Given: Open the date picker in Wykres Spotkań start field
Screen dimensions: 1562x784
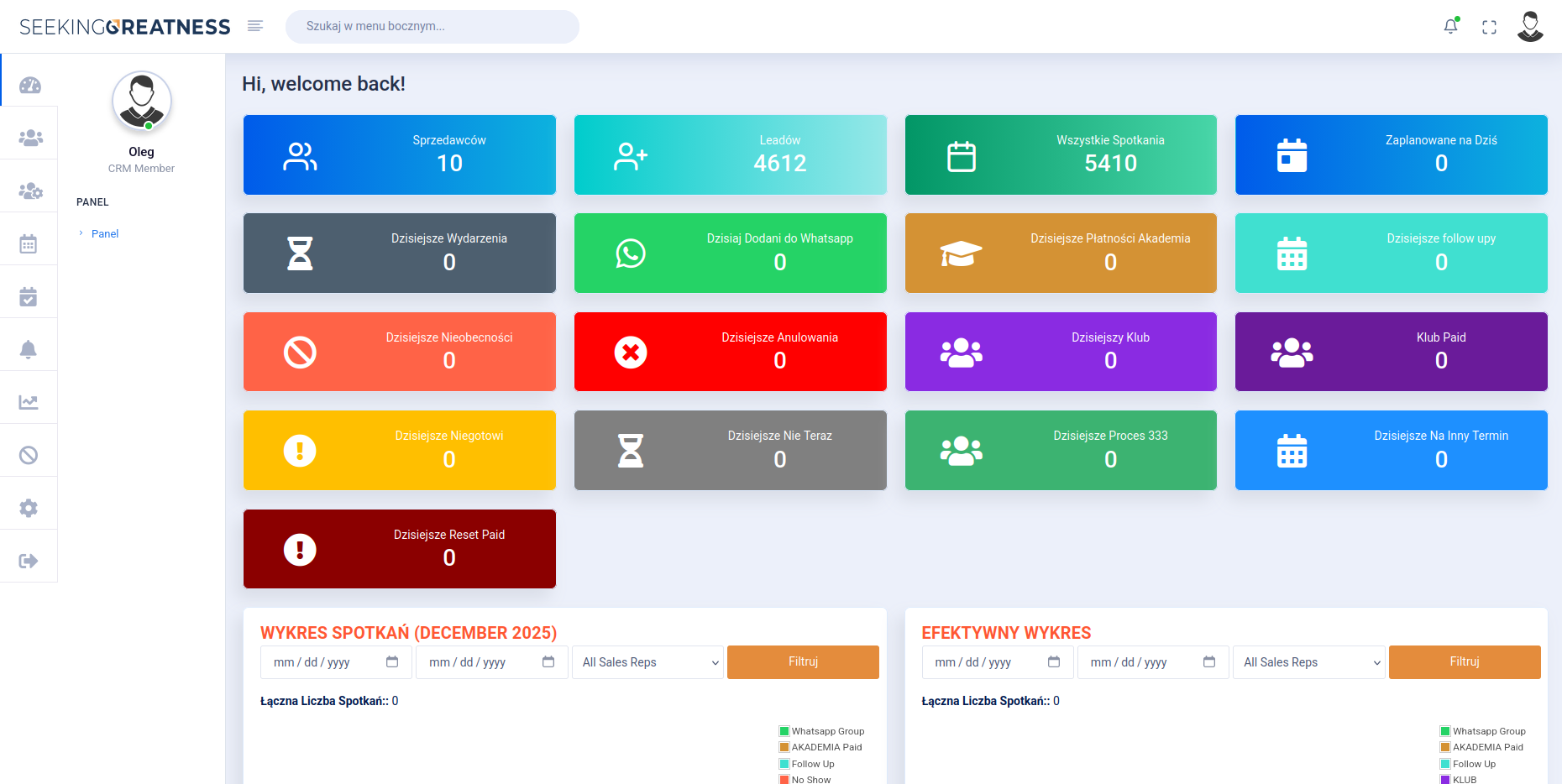Looking at the screenshot, I should point(391,662).
